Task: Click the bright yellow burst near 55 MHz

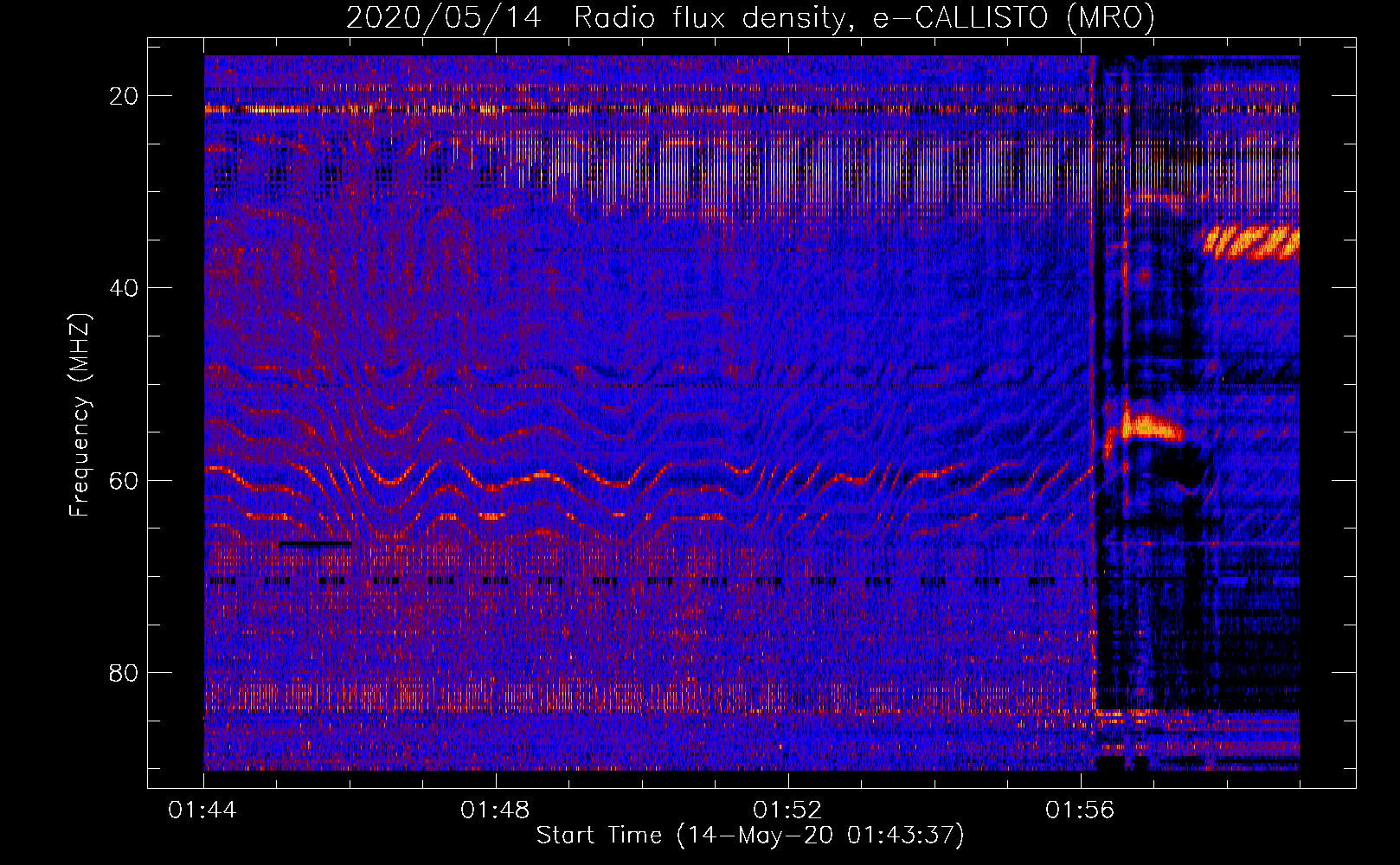Action: (1151, 426)
